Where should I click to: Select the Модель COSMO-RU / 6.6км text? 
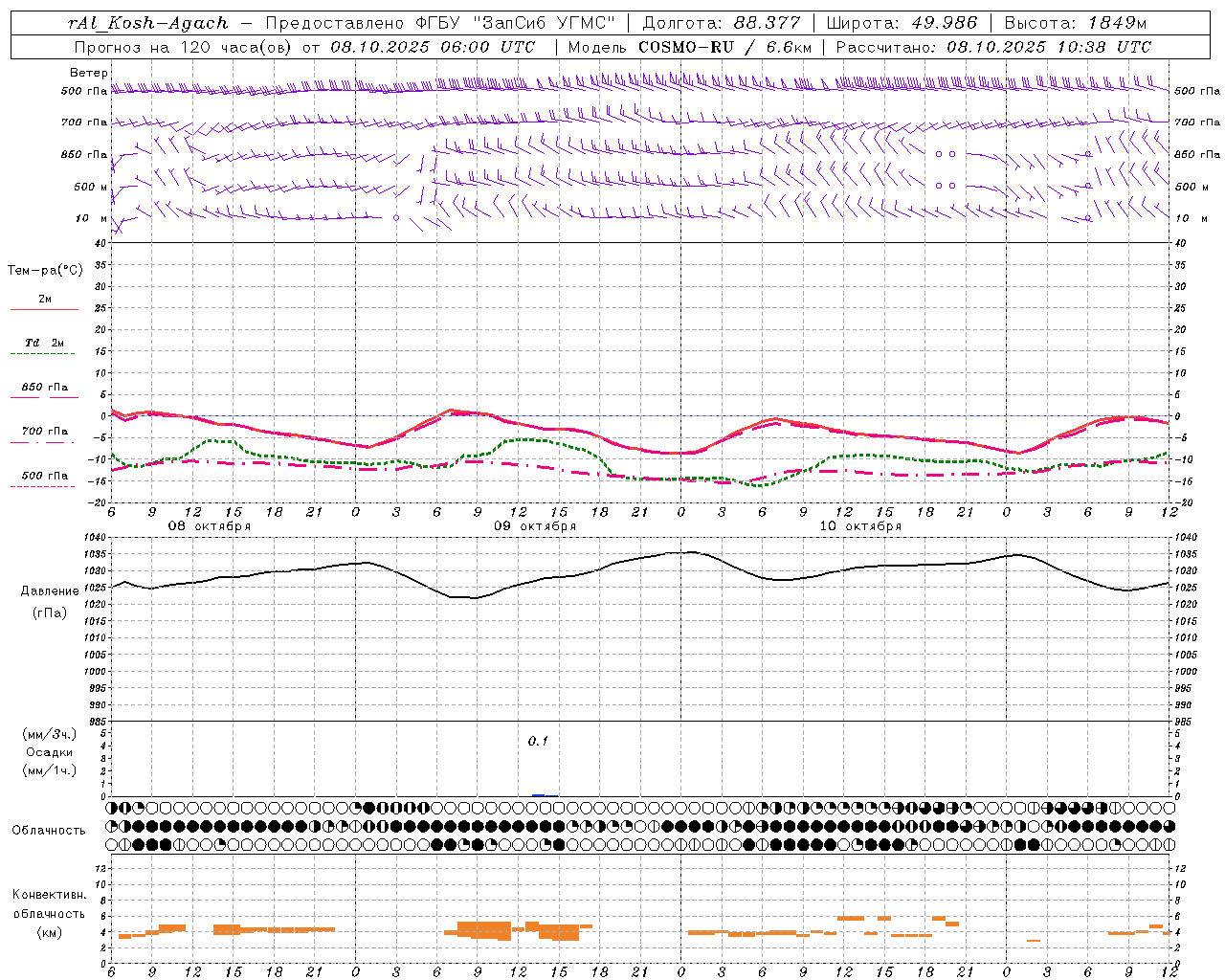pos(690,47)
